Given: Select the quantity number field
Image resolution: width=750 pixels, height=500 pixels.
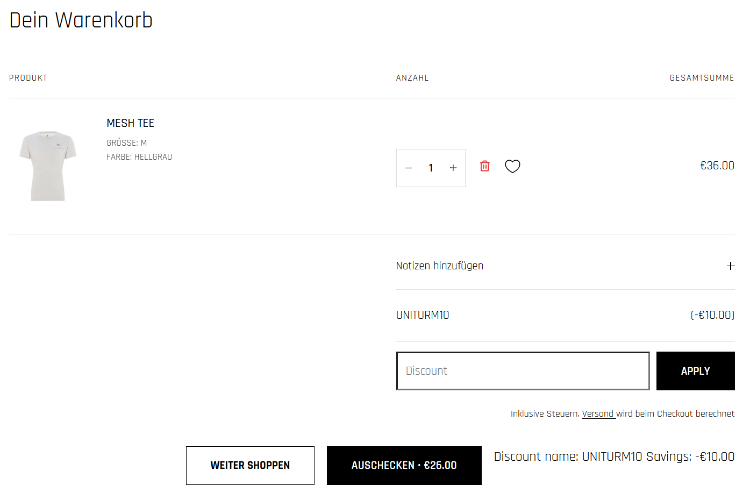Looking at the screenshot, I should coord(431,168).
